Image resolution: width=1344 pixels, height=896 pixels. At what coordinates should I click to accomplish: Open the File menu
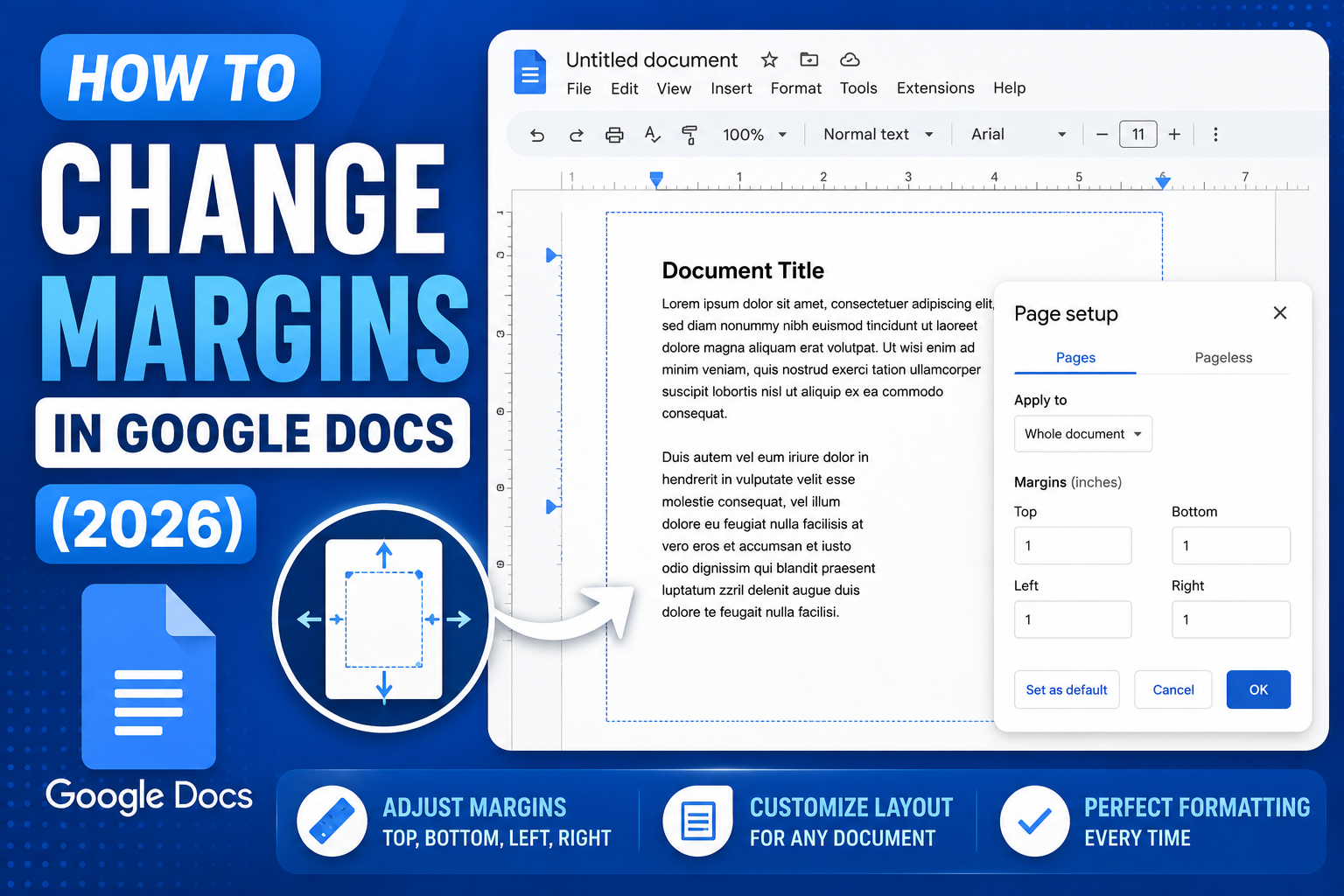(578, 88)
